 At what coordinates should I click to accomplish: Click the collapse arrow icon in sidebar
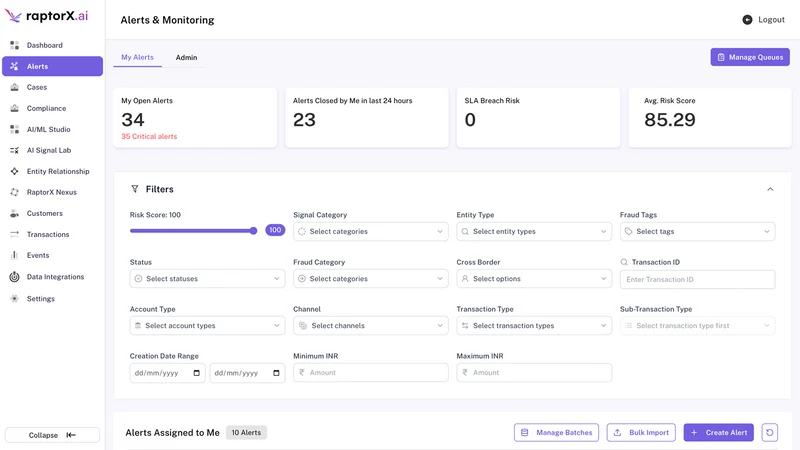(71, 435)
